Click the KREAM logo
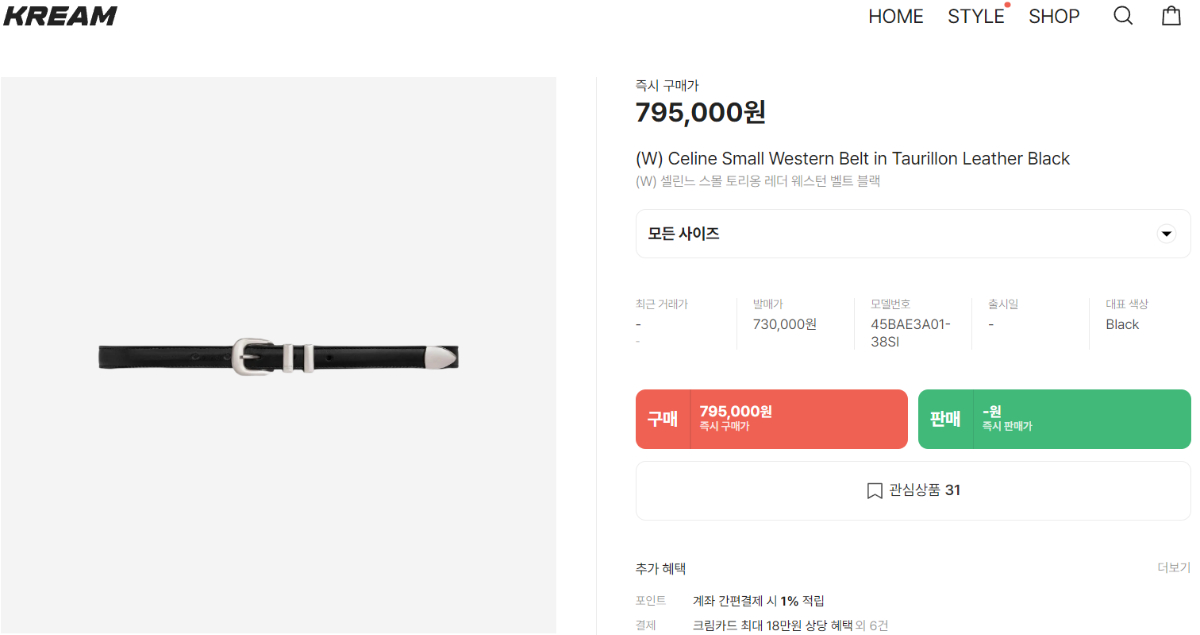The height and width of the screenshot is (635, 1200). (60, 16)
